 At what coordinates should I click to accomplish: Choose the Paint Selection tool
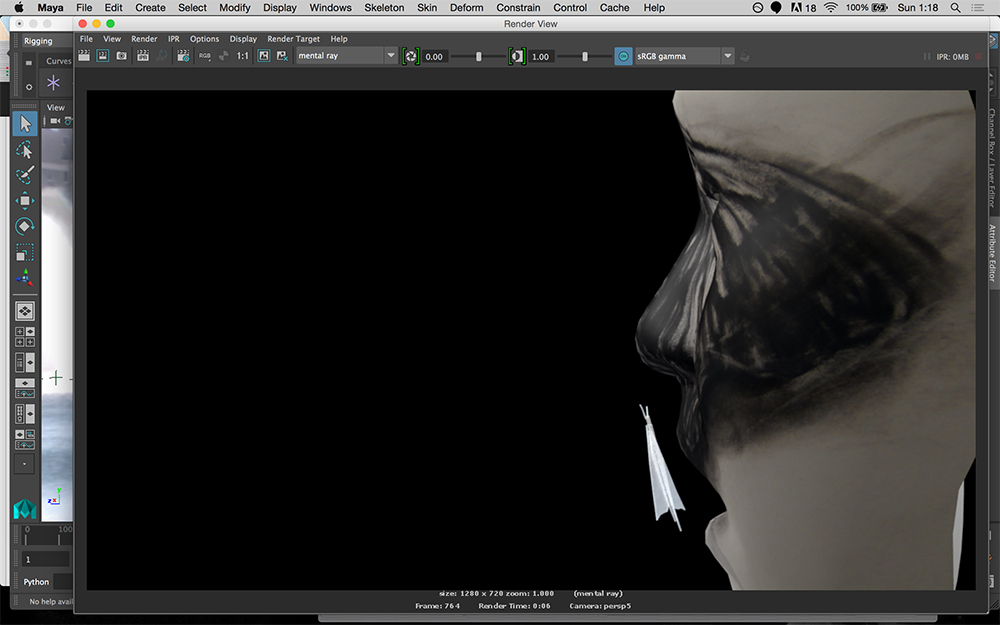click(x=25, y=175)
